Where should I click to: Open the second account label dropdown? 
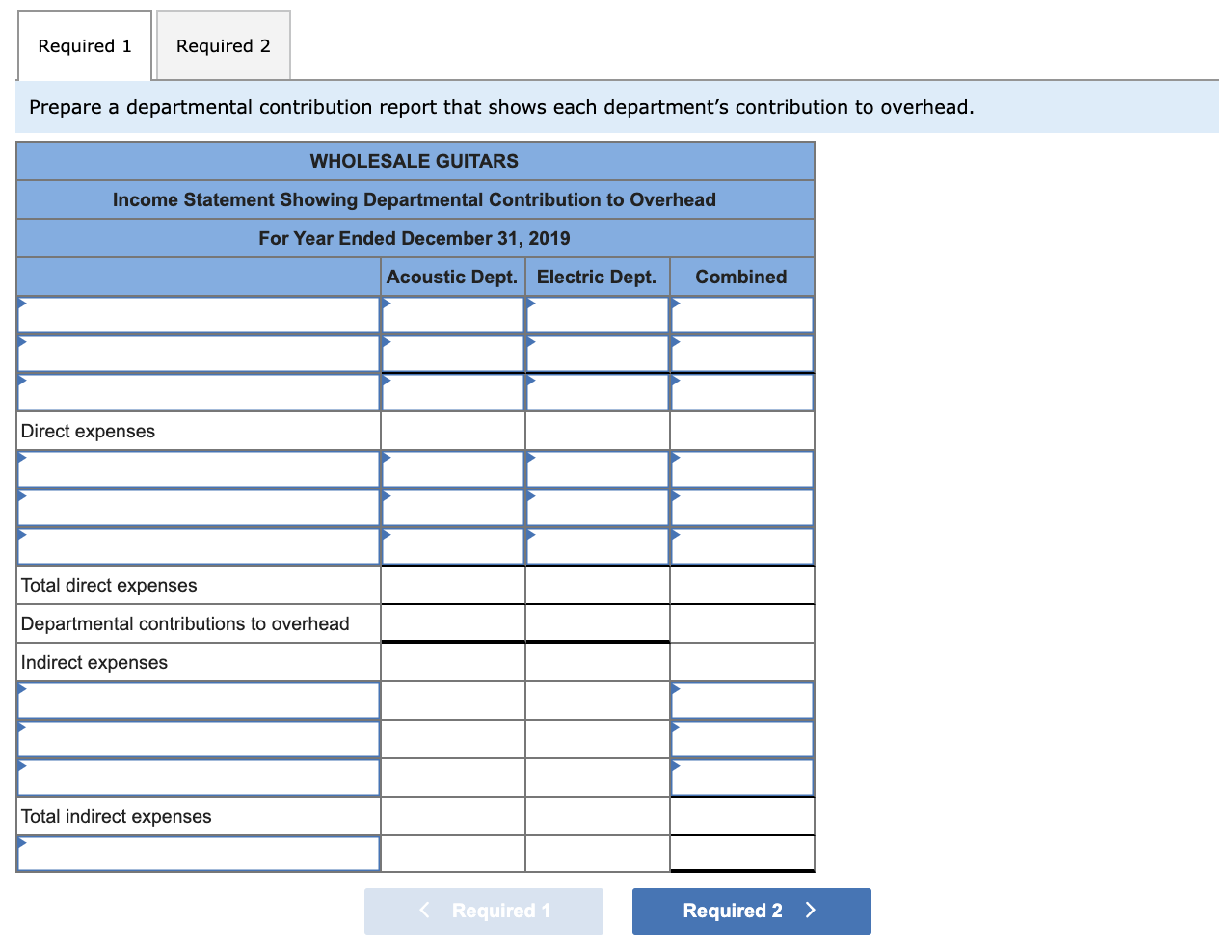[x=198, y=353]
